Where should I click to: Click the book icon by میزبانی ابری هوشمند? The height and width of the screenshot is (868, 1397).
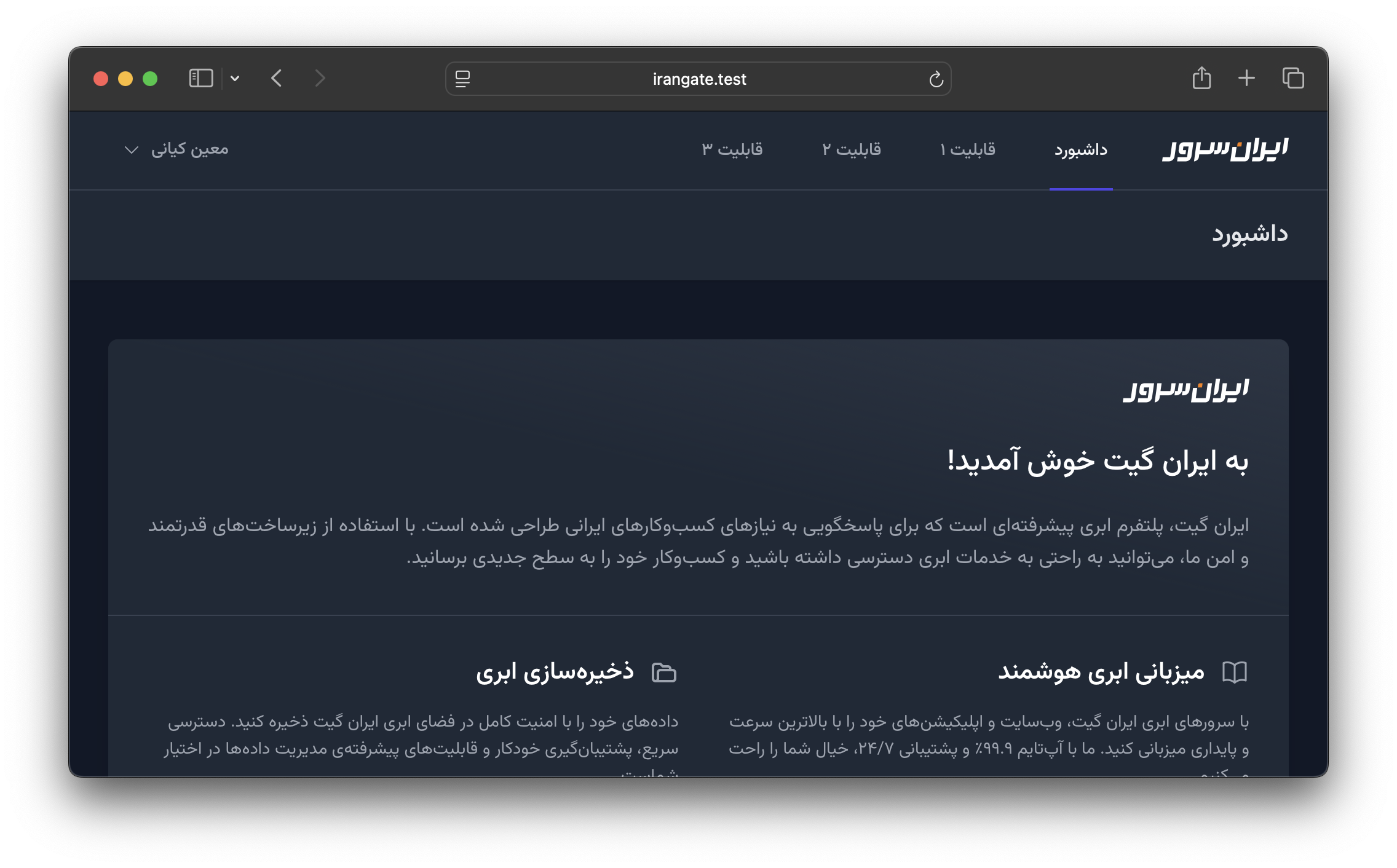1234,672
